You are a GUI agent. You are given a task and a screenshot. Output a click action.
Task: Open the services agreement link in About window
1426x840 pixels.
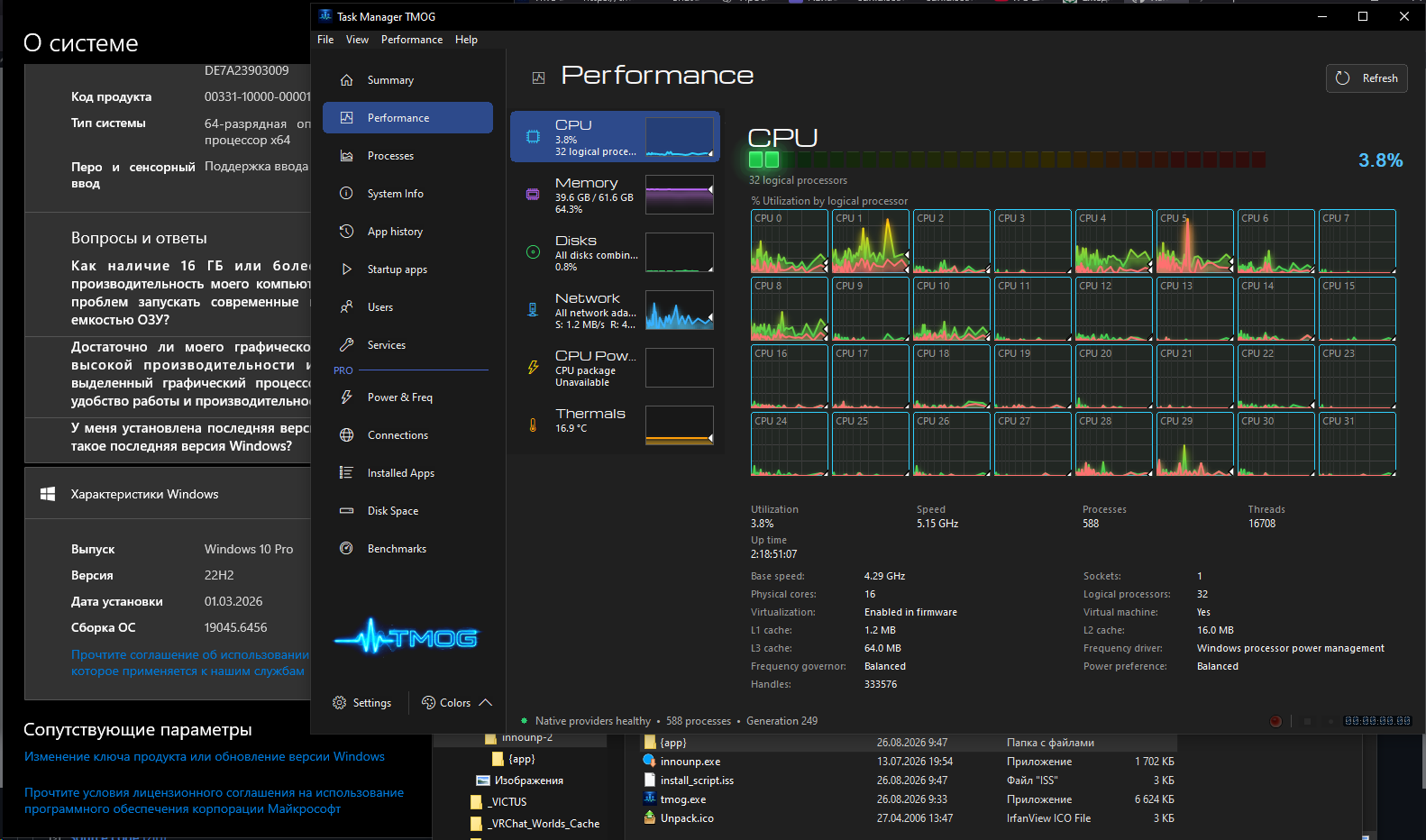tap(190, 663)
